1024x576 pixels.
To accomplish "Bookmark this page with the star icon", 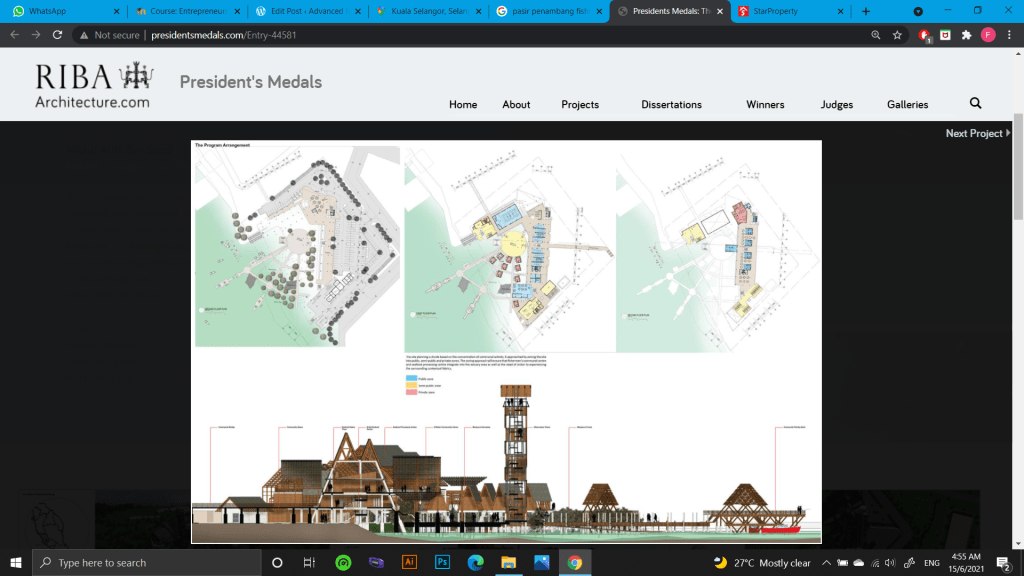I will pyautogui.click(x=898, y=34).
